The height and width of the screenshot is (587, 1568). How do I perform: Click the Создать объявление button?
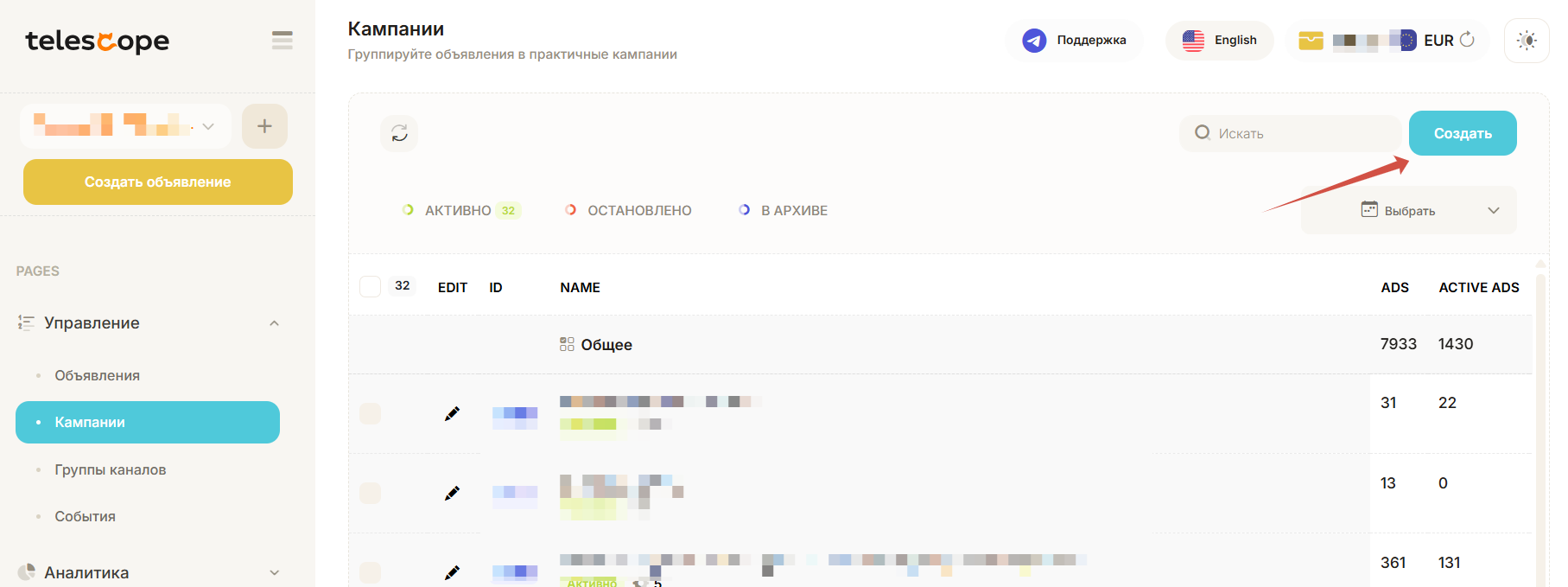tap(158, 182)
